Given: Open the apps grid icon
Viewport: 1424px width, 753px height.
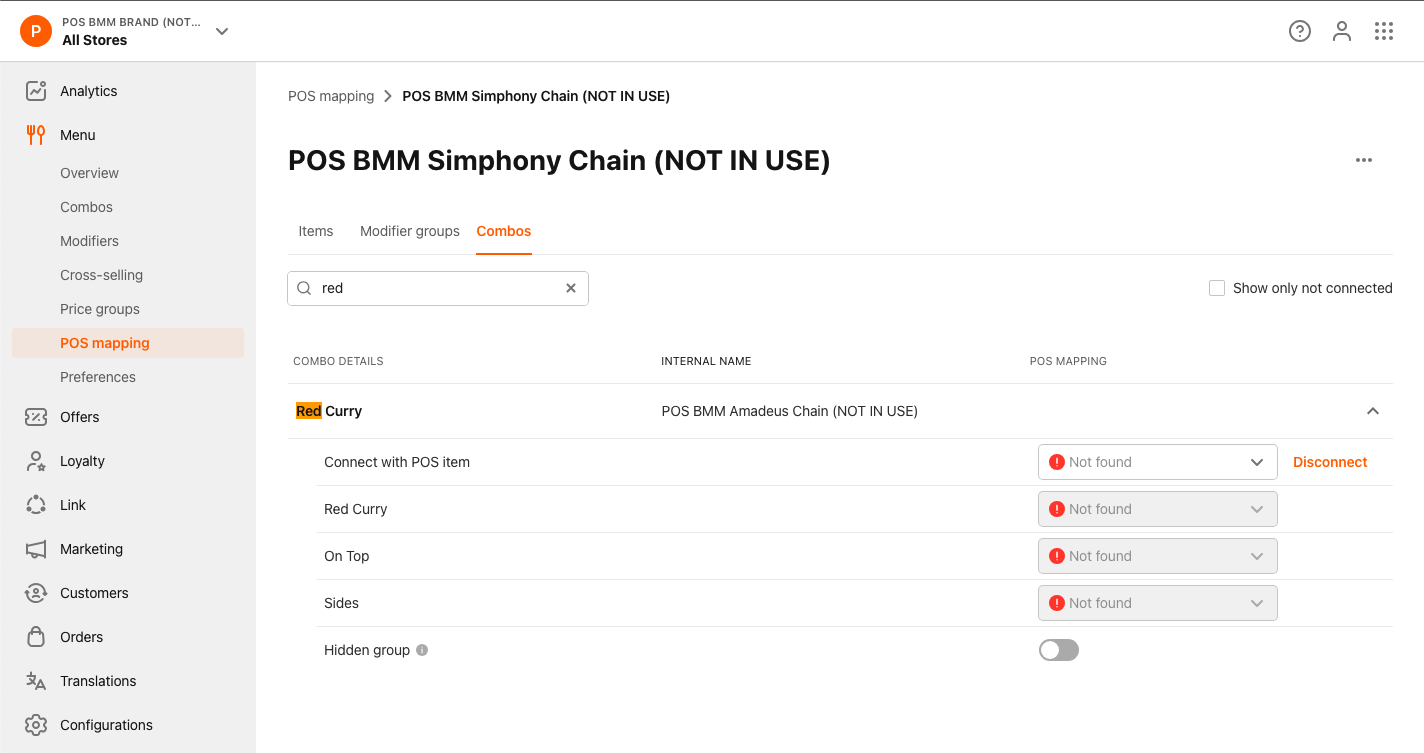Looking at the screenshot, I should pos(1384,31).
